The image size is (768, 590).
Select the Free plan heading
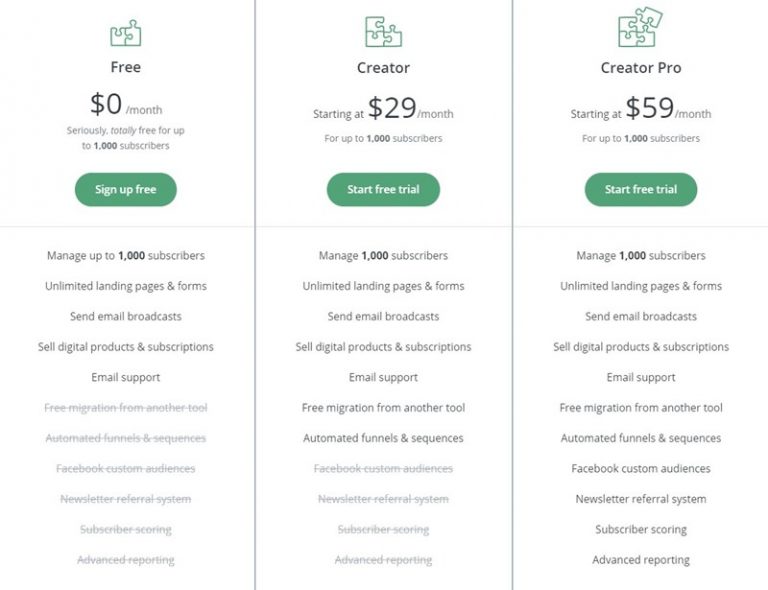pyautogui.click(x=125, y=68)
